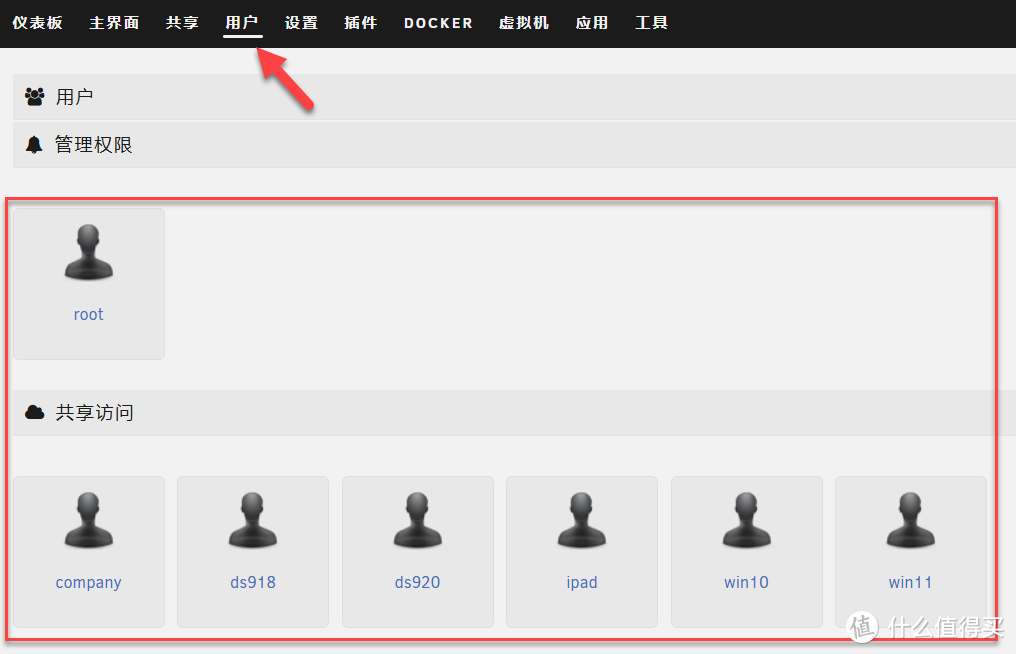Click the win10 user avatar
Image resolution: width=1016 pixels, height=654 pixels.
click(x=746, y=520)
